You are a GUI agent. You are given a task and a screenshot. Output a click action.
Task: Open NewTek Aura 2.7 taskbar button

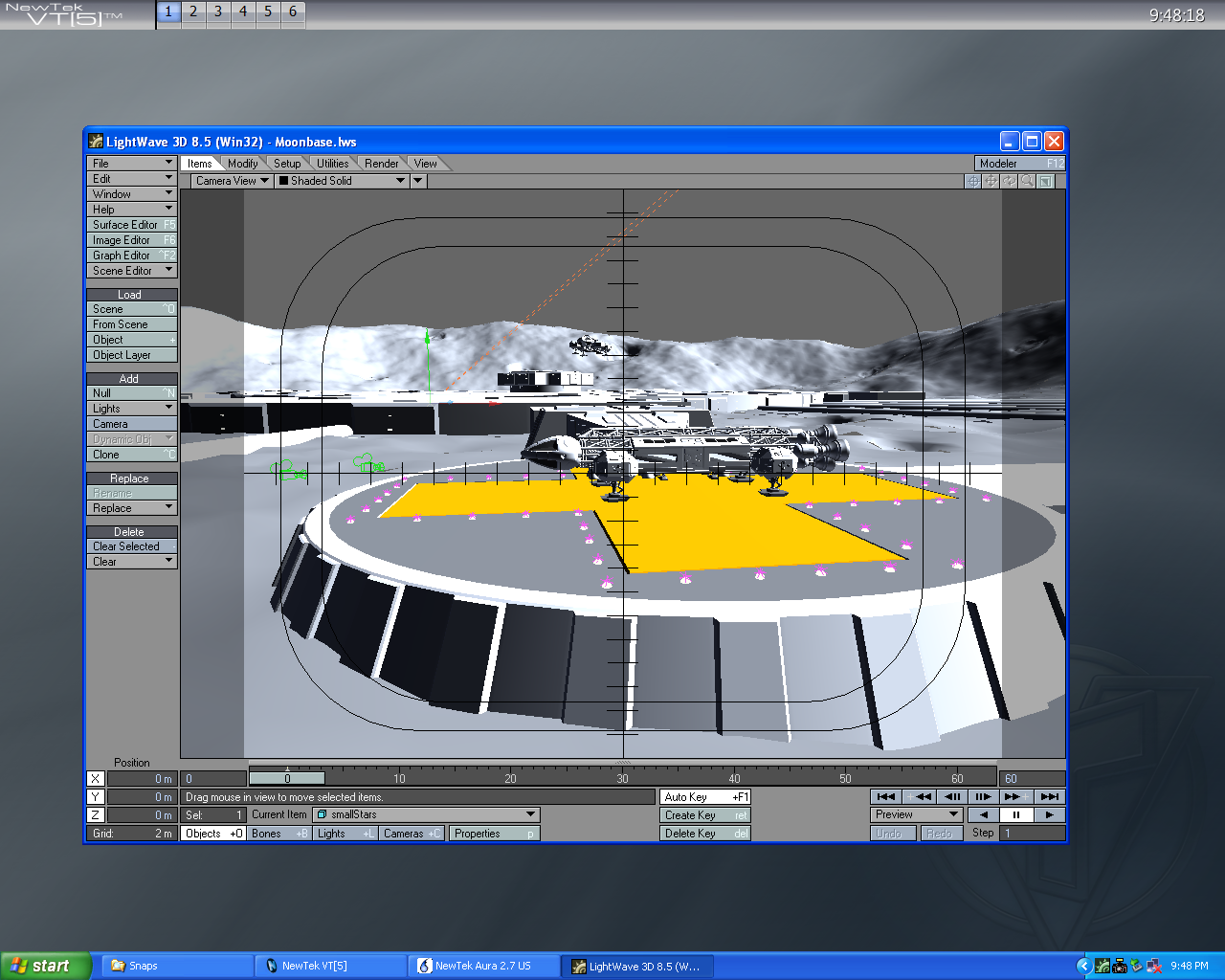483,966
